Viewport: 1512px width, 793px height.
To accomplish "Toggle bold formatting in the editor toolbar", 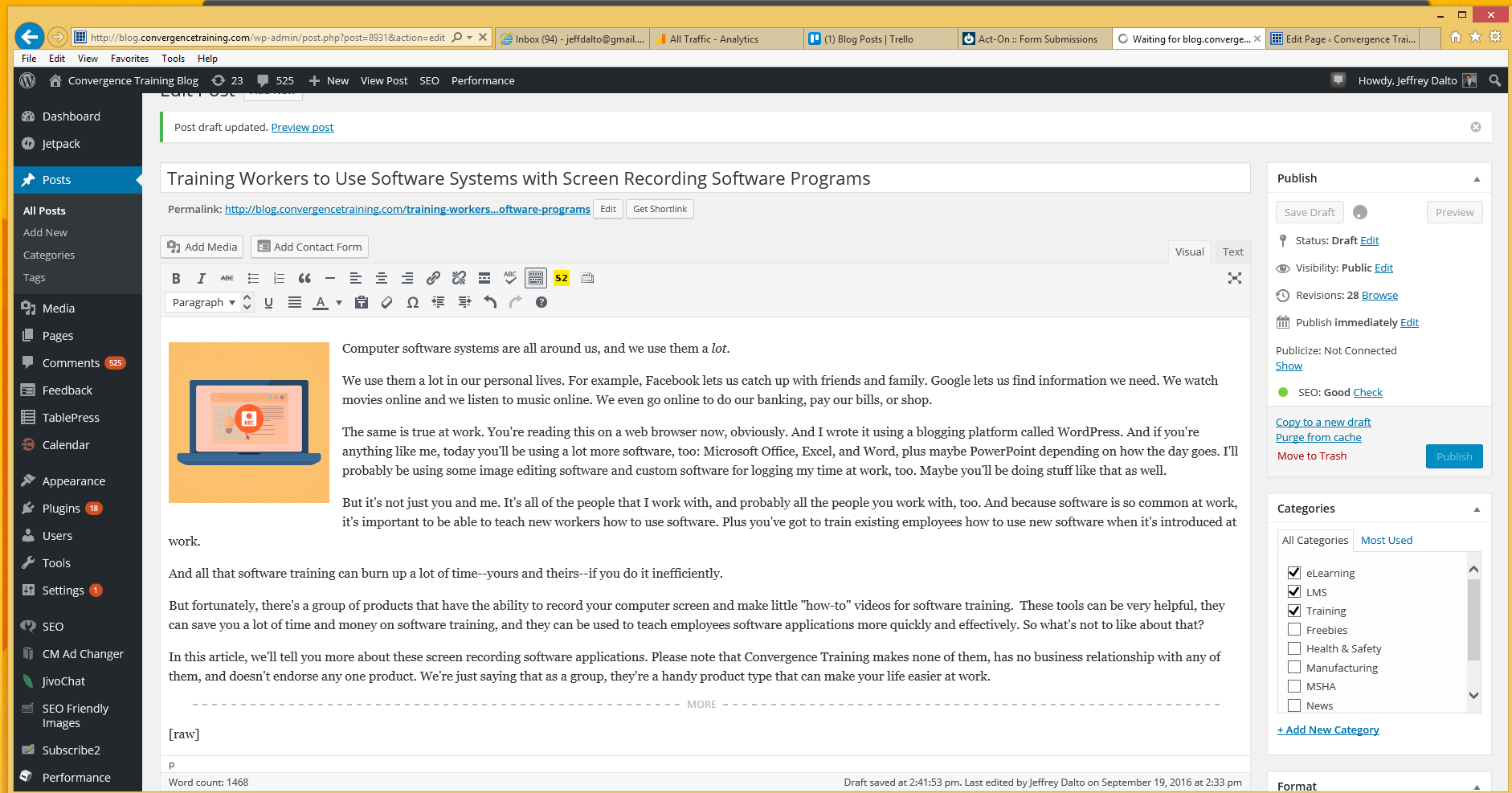I will click(176, 278).
